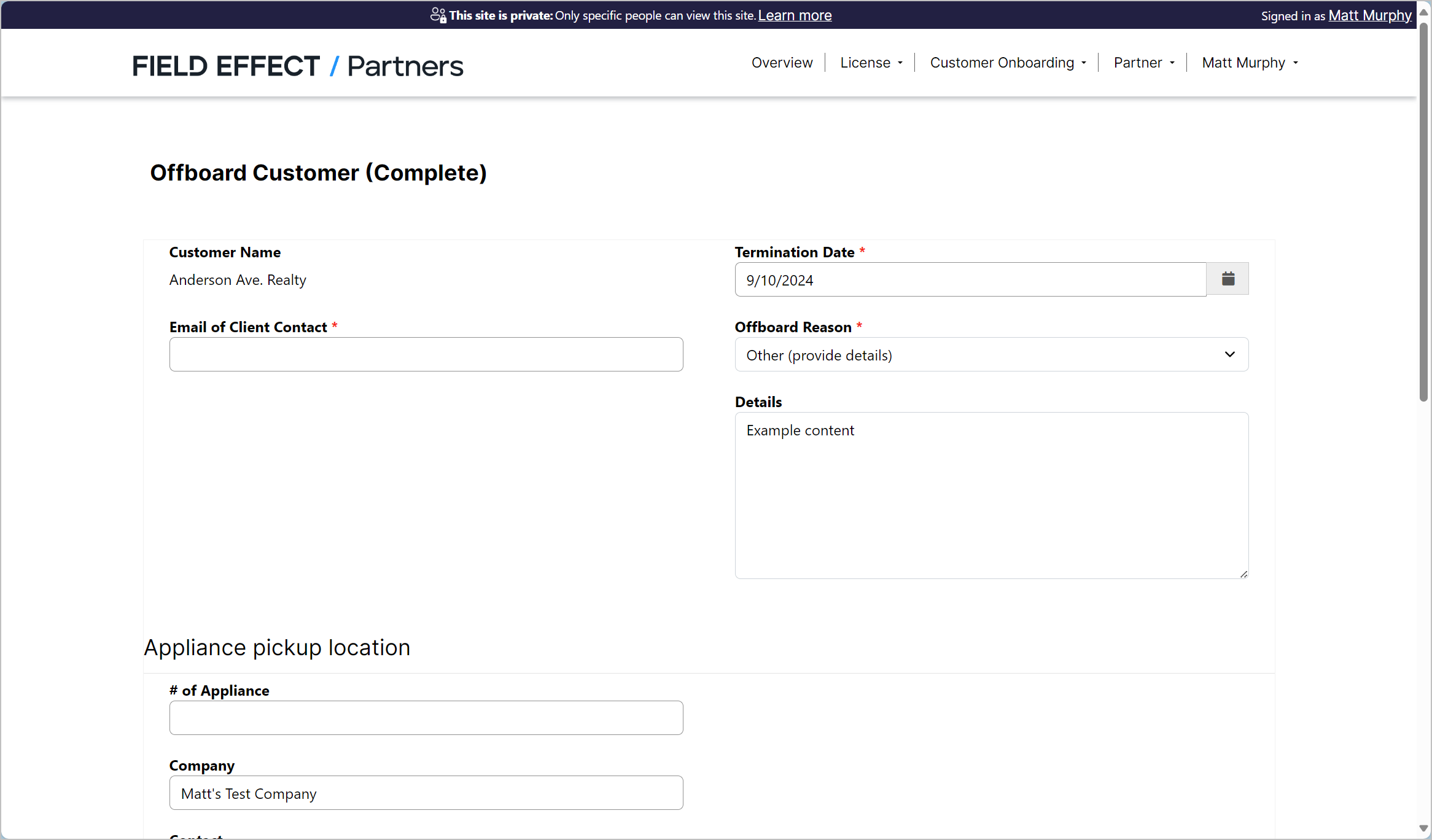
Task: Click the Details textarea resize handle
Action: click(x=1243, y=574)
